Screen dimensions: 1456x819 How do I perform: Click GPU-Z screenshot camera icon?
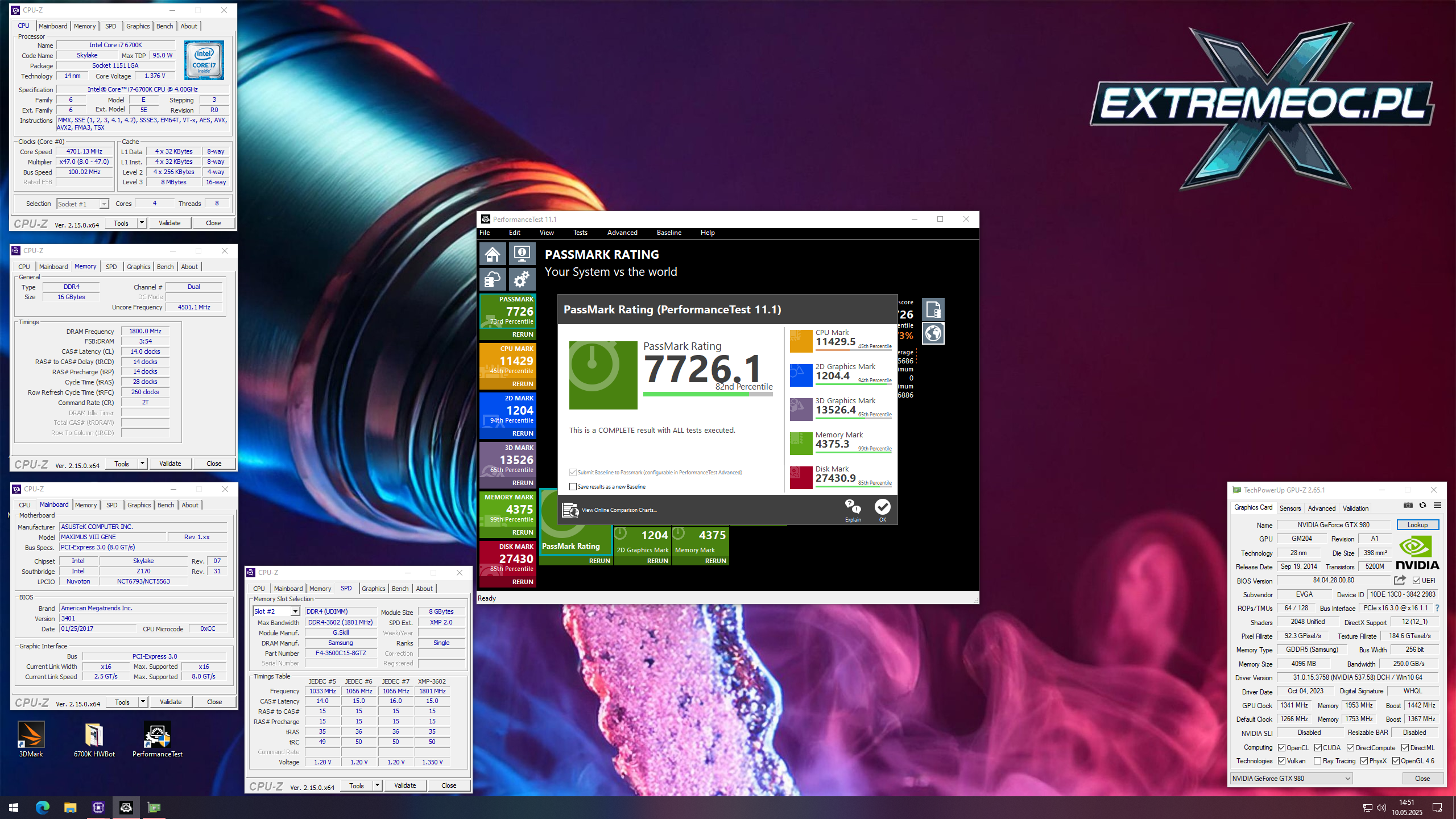[1408, 505]
